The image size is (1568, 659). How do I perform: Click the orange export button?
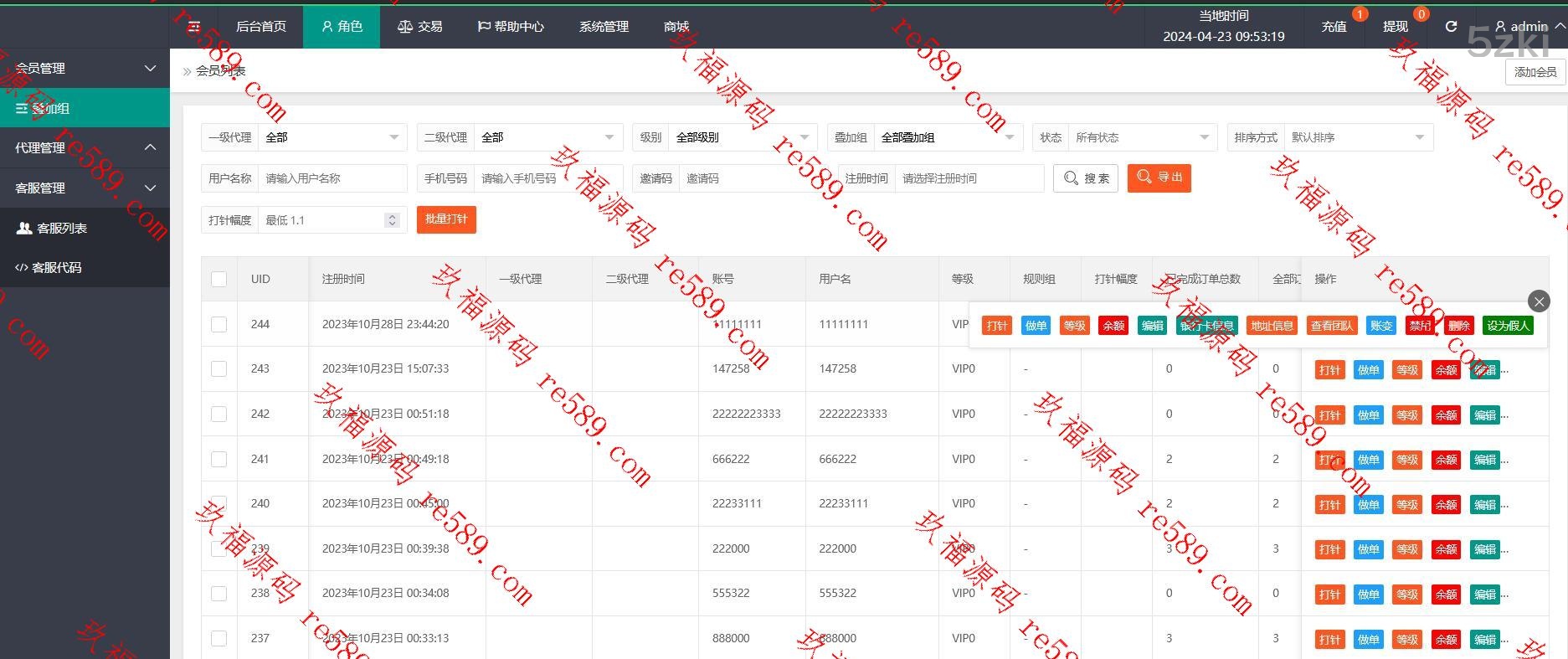click(x=1159, y=178)
